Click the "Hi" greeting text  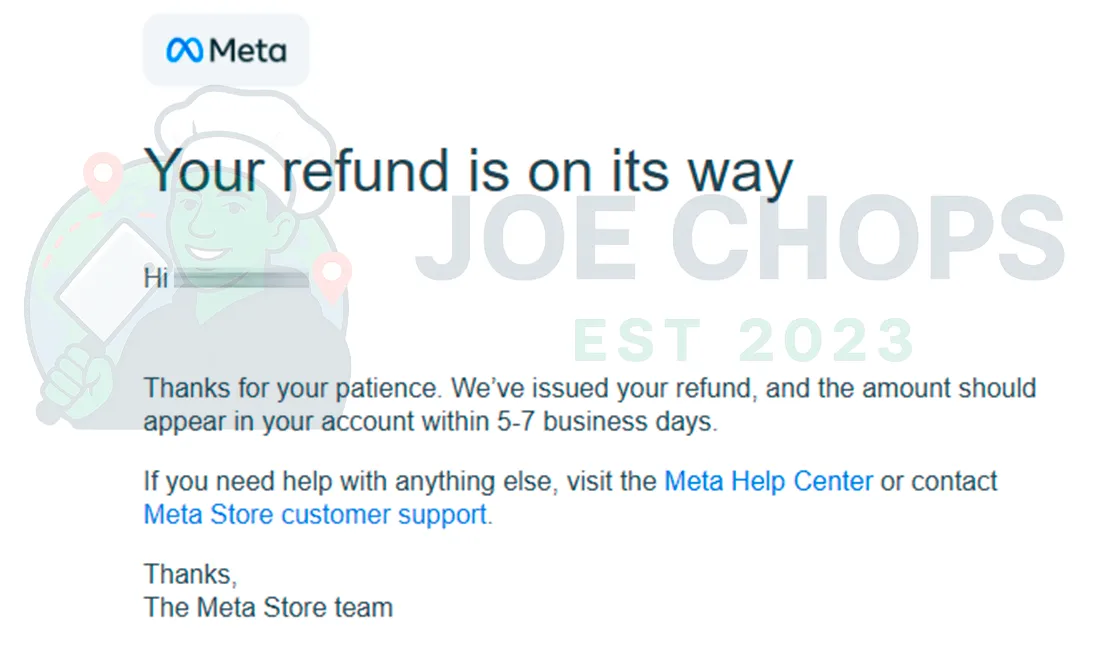coord(156,278)
